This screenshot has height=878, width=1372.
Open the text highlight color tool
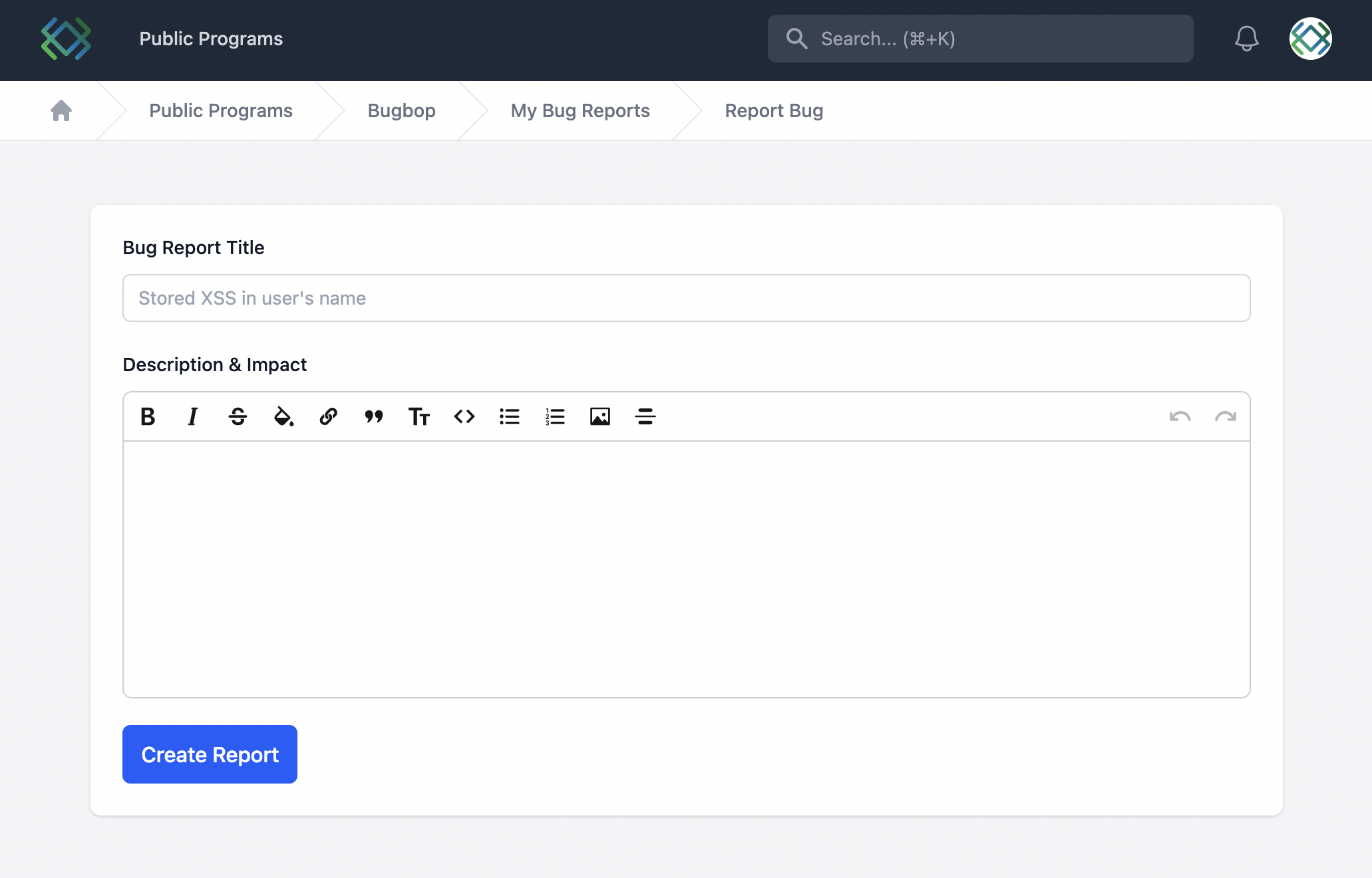click(283, 417)
